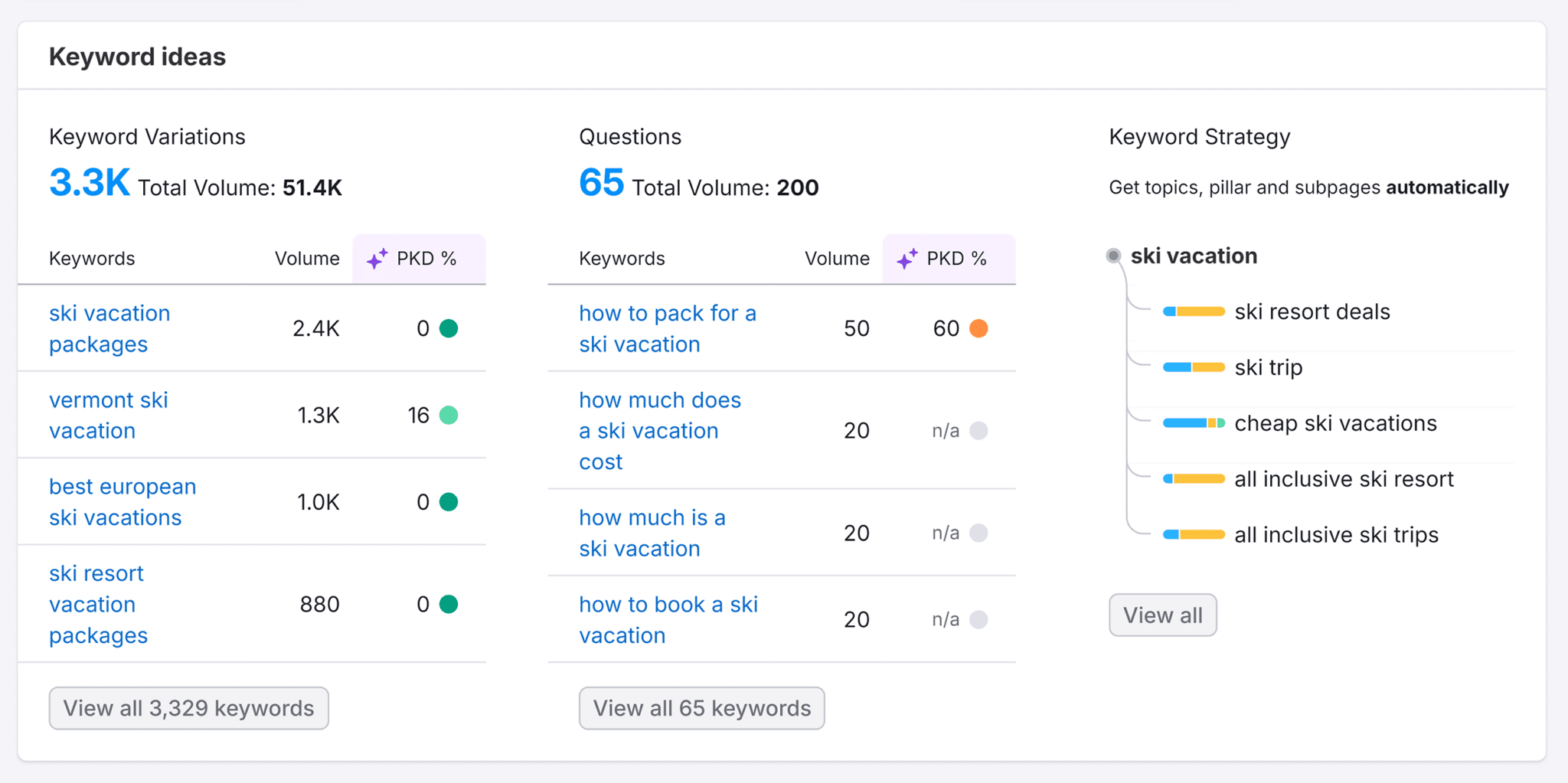This screenshot has height=783, width=1568.
Task: Click gray dot for how to book a ski vacation
Action: coord(978,619)
